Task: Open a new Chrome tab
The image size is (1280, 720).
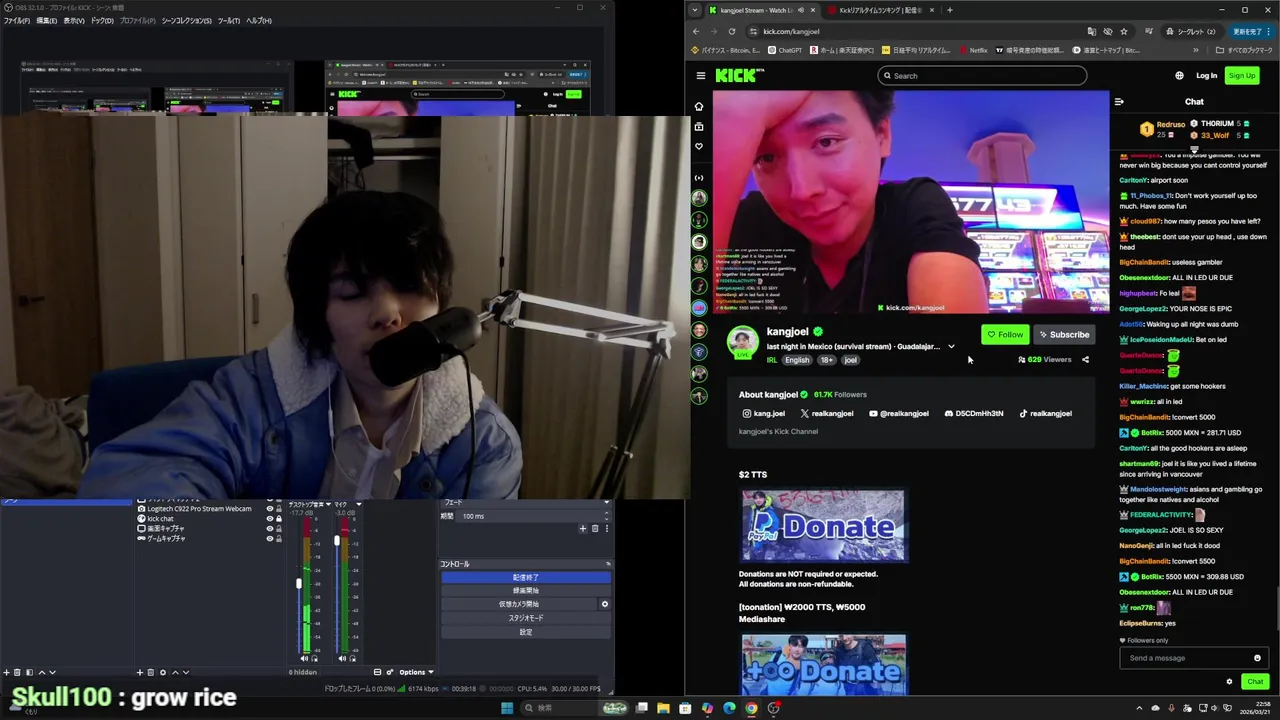Action: (949, 10)
